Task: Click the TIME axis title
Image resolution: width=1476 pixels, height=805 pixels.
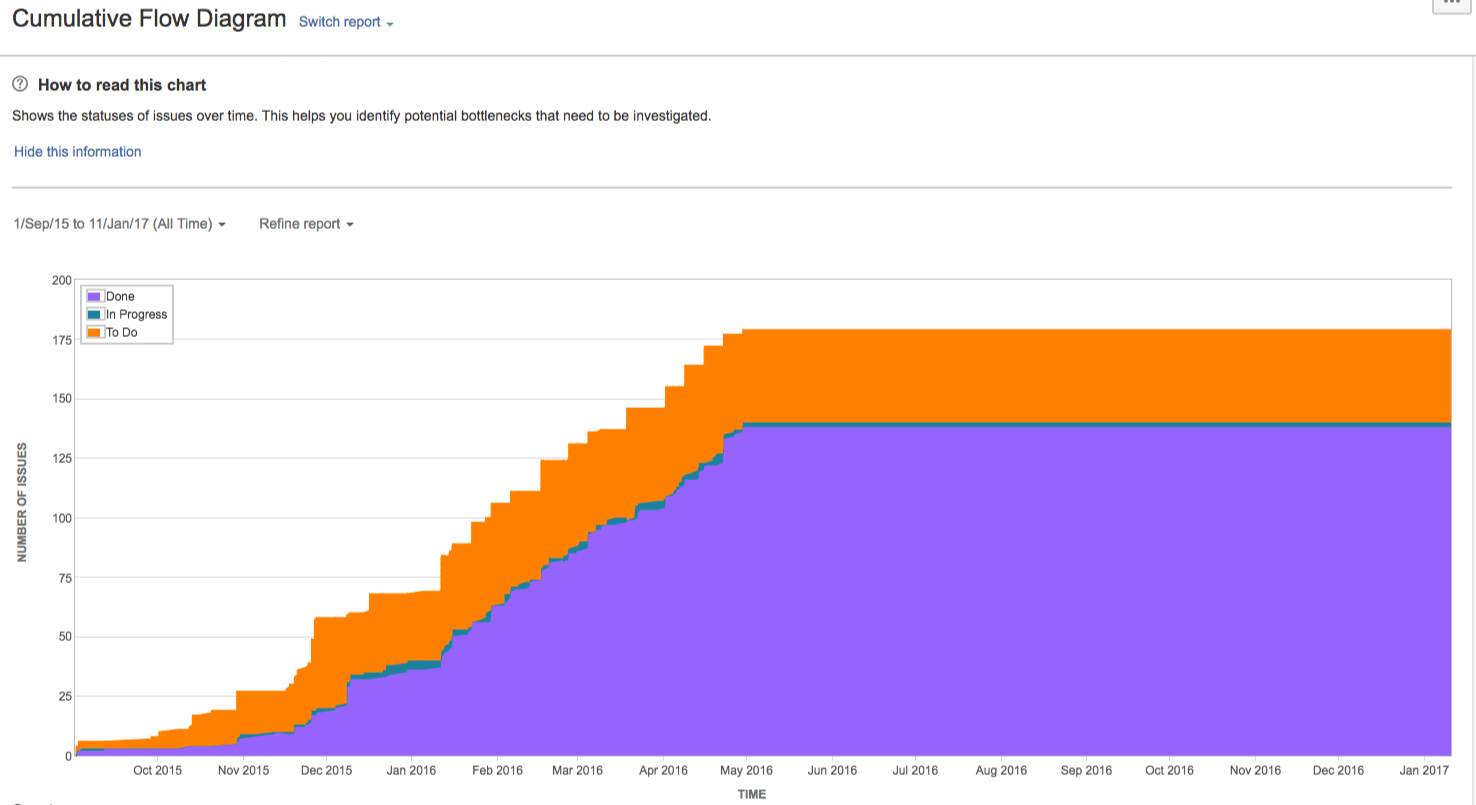Action: 752,794
